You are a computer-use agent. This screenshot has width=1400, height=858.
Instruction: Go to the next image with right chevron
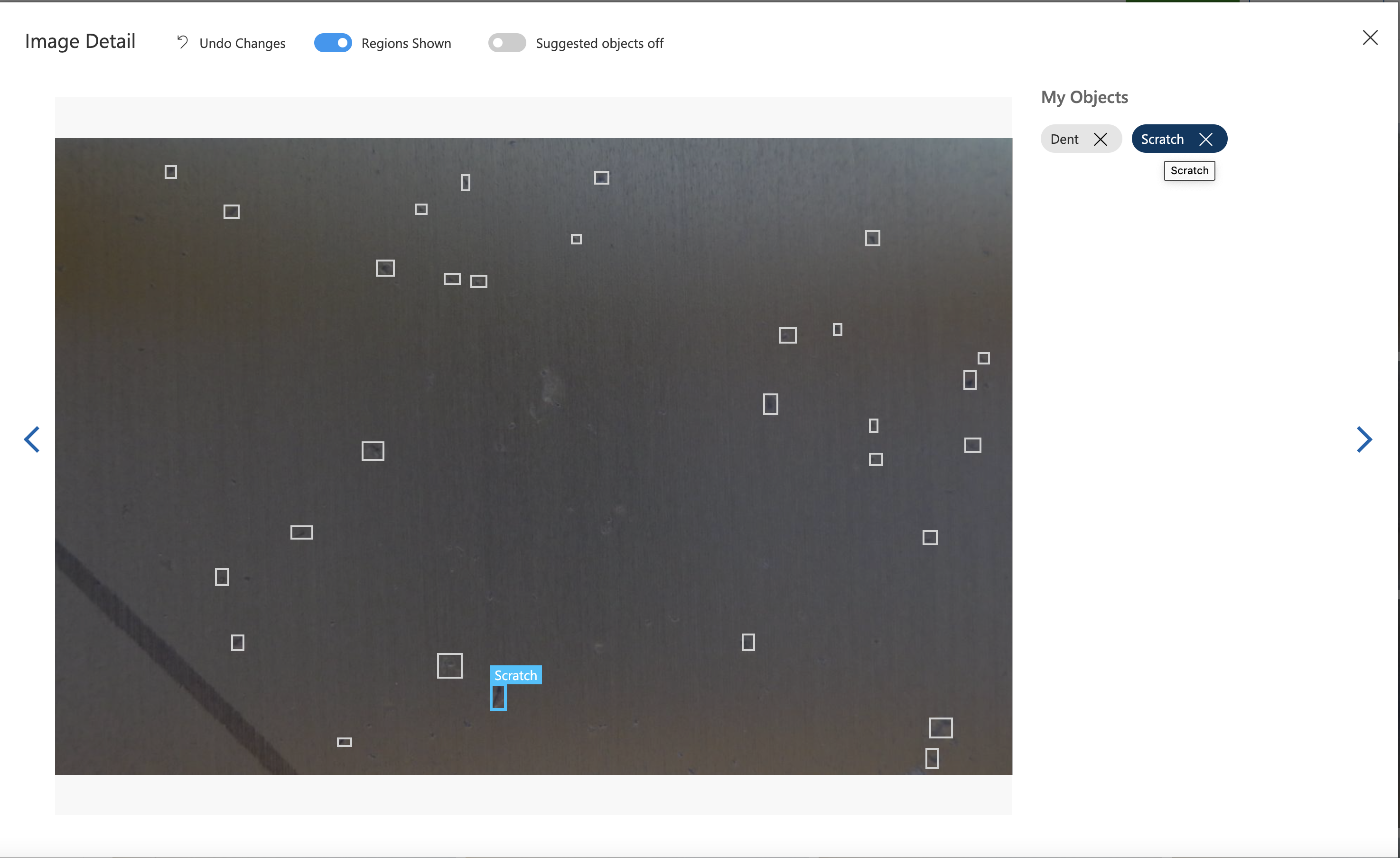point(1364,439)
